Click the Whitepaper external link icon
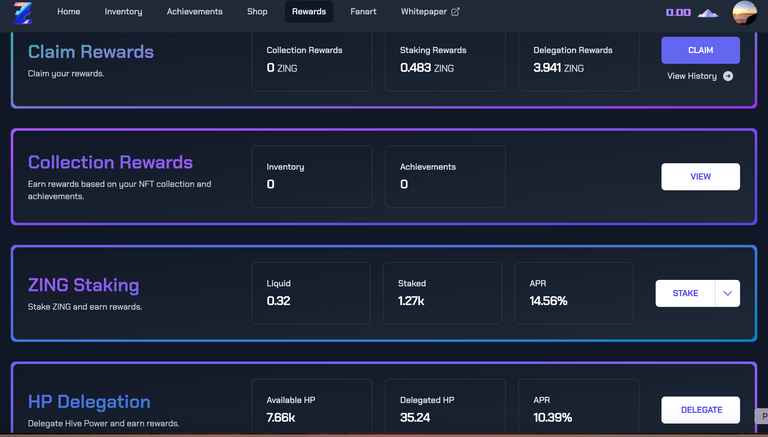This screenshot has height=437, width=768. point(456,12)
